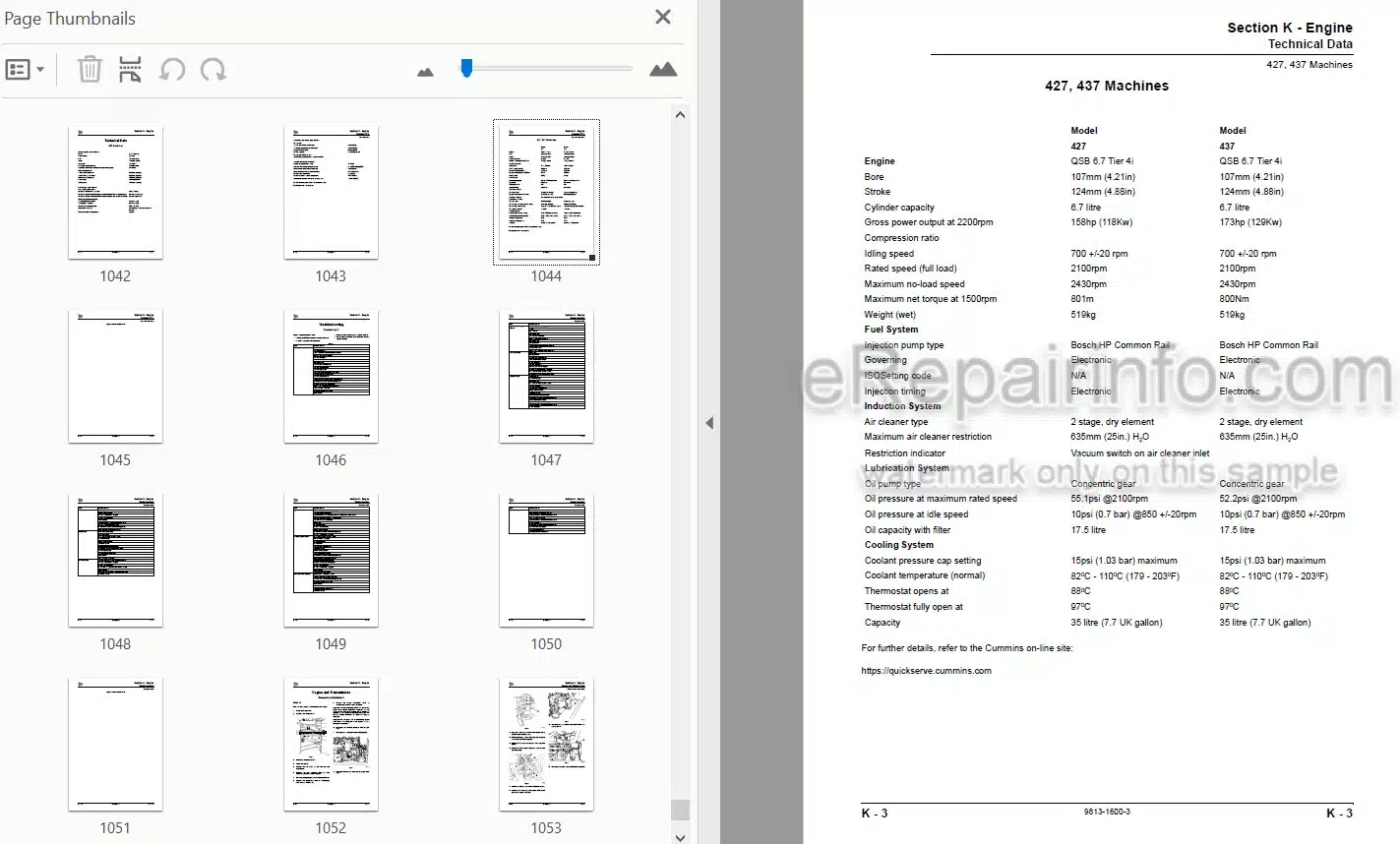
Task: Click the Technical Data subheading
Action: [x=1309, y=44]
